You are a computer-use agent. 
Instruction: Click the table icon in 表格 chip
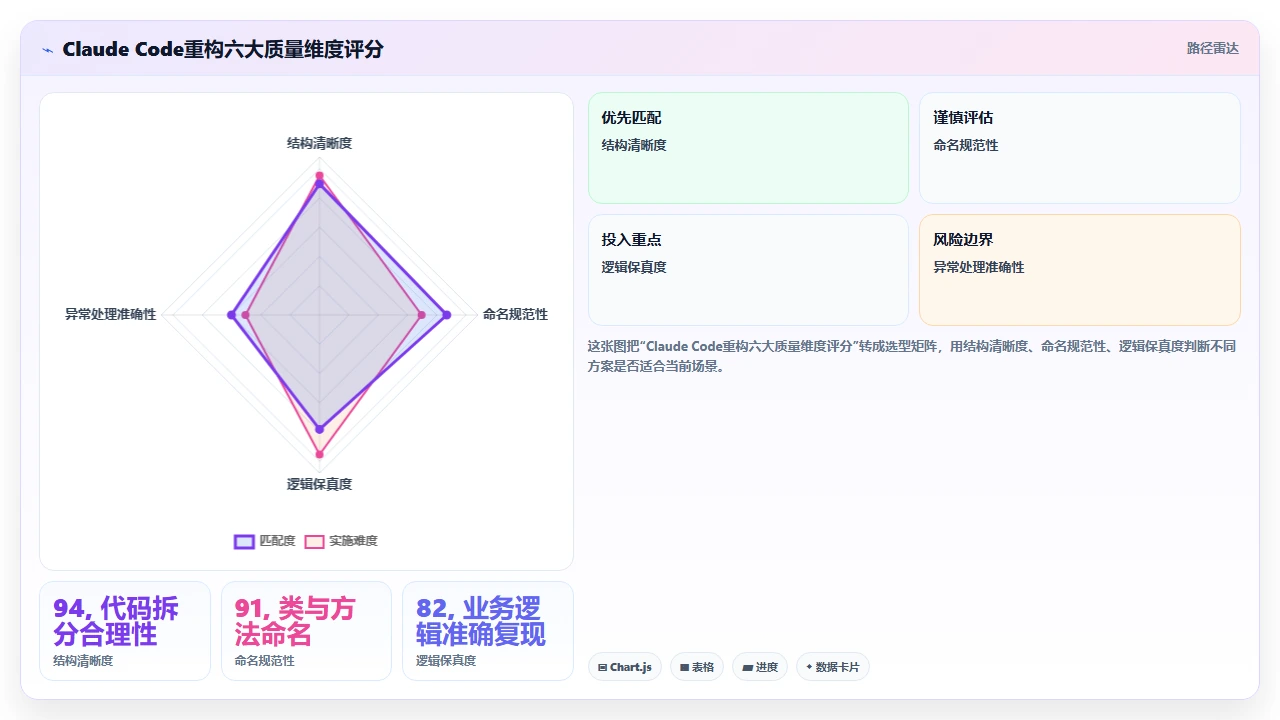684,667
